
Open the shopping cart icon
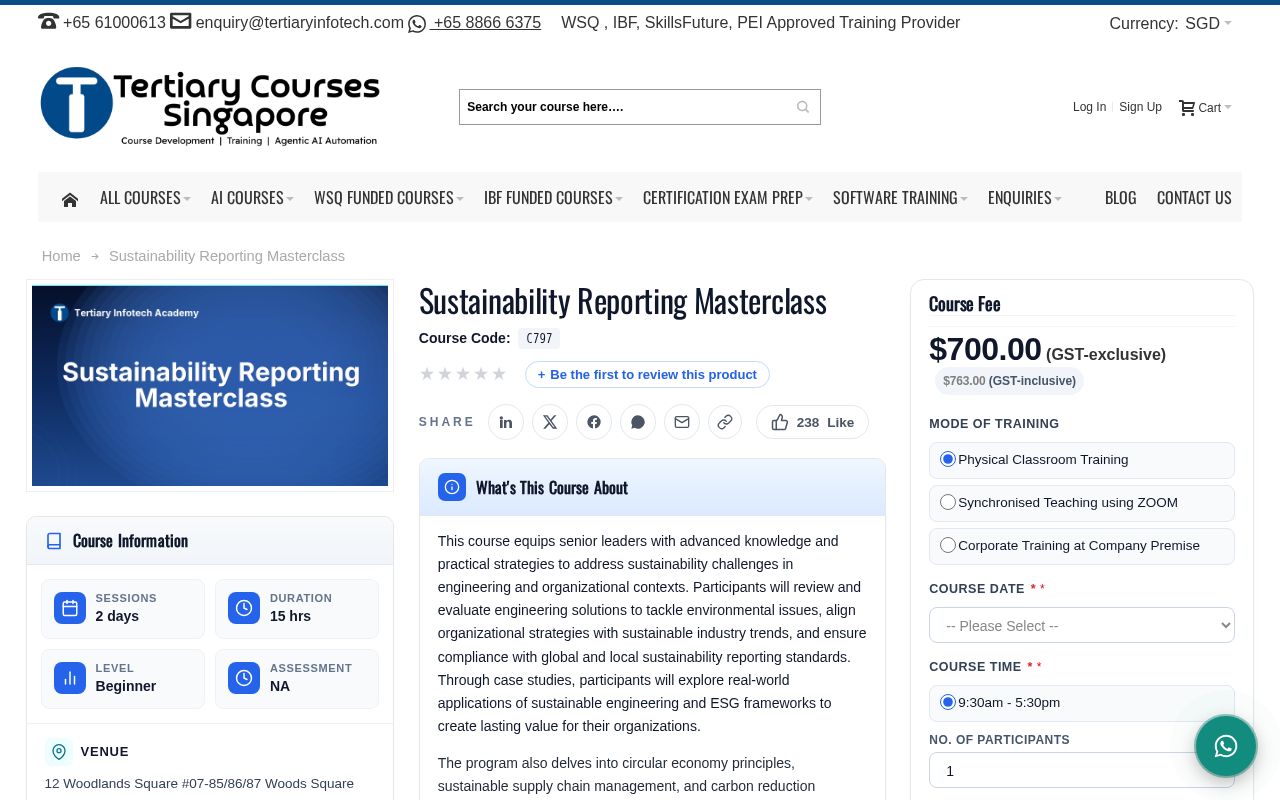[1187, 107]
